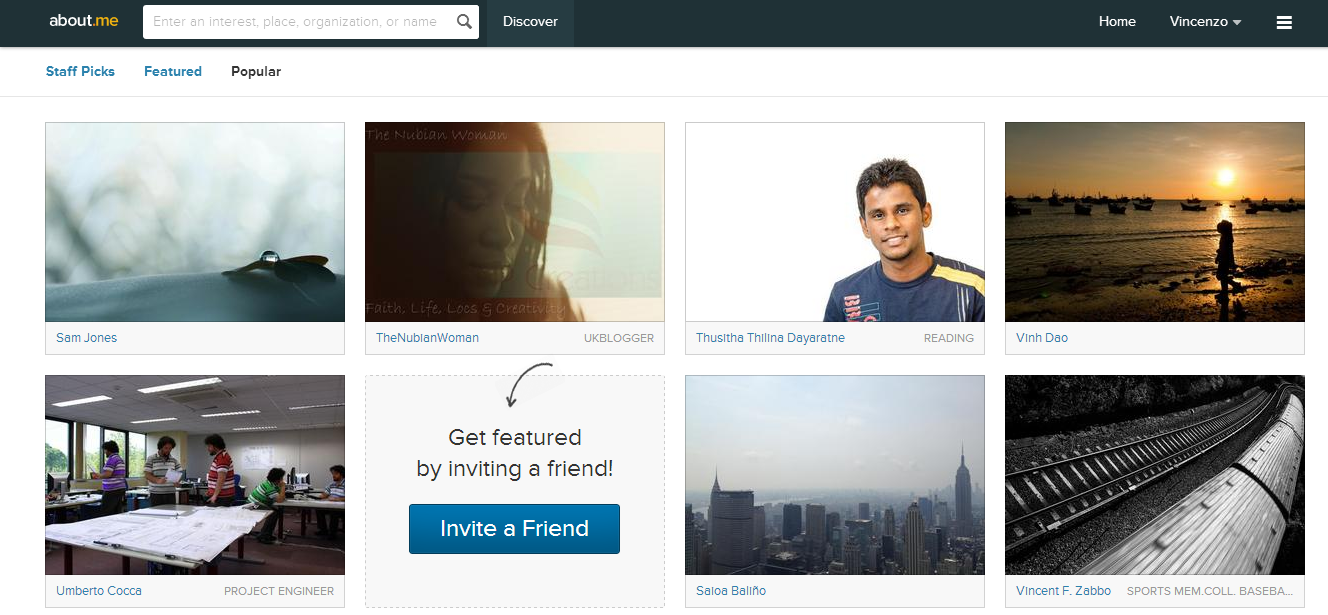Show the Popular tab

pos(256,72)
